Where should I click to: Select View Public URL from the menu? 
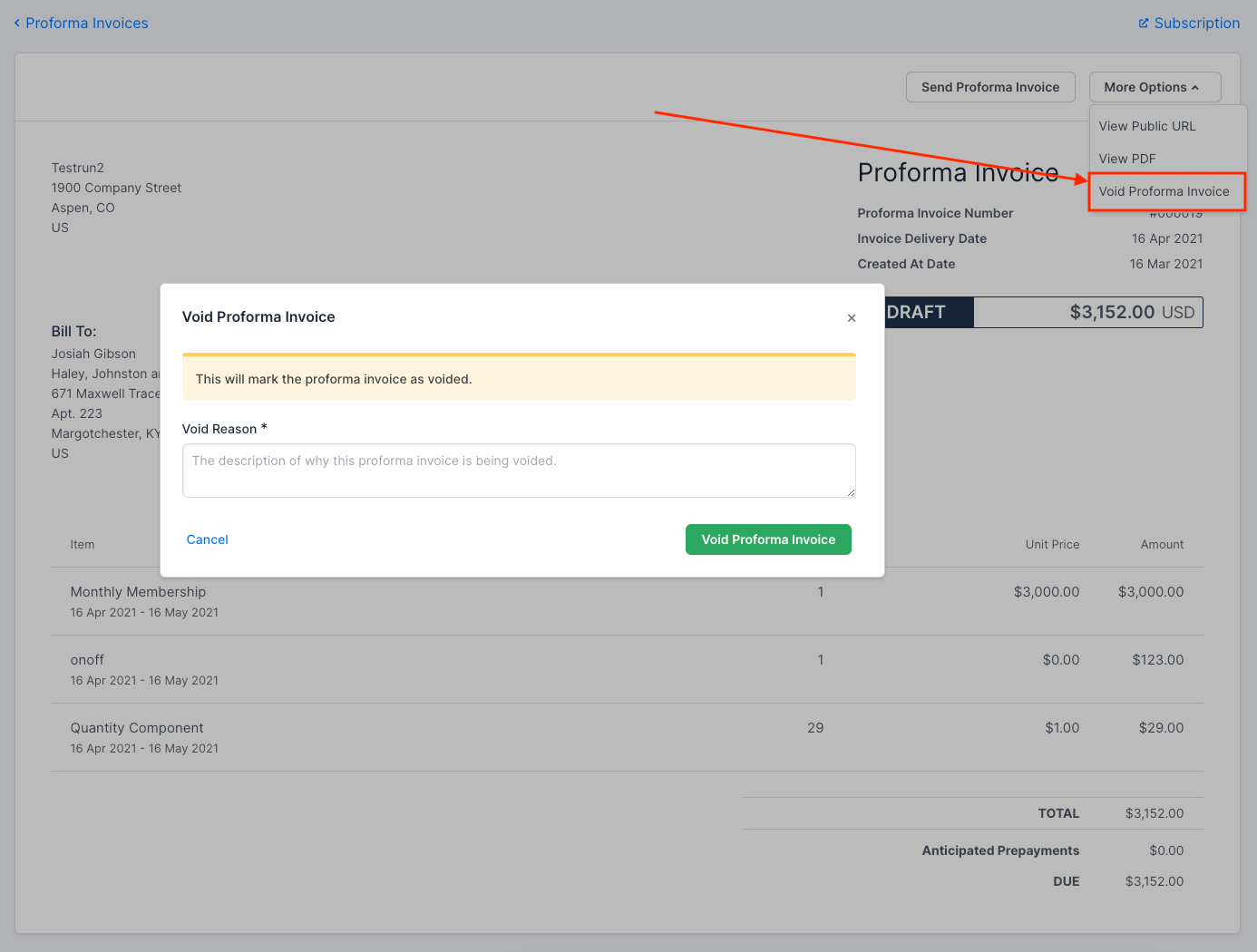(1146, 126)
